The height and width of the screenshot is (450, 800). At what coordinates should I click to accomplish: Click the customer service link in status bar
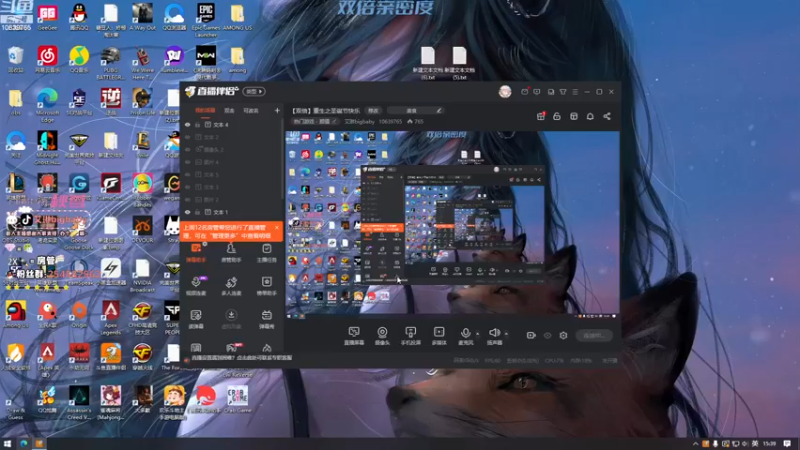coord(242,358)
